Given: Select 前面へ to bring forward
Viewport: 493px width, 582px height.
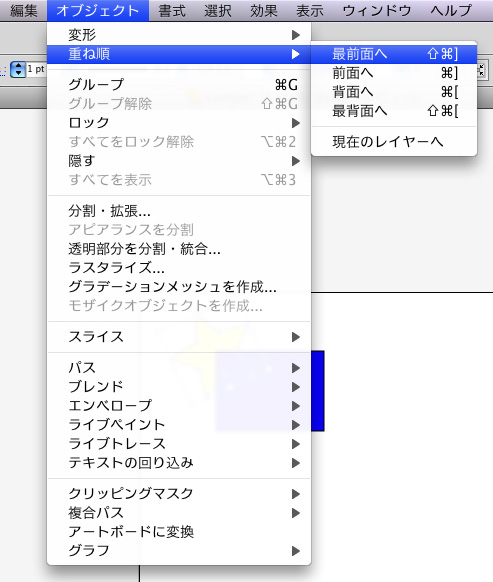Looking at the screenshot, I should [394, 73].
